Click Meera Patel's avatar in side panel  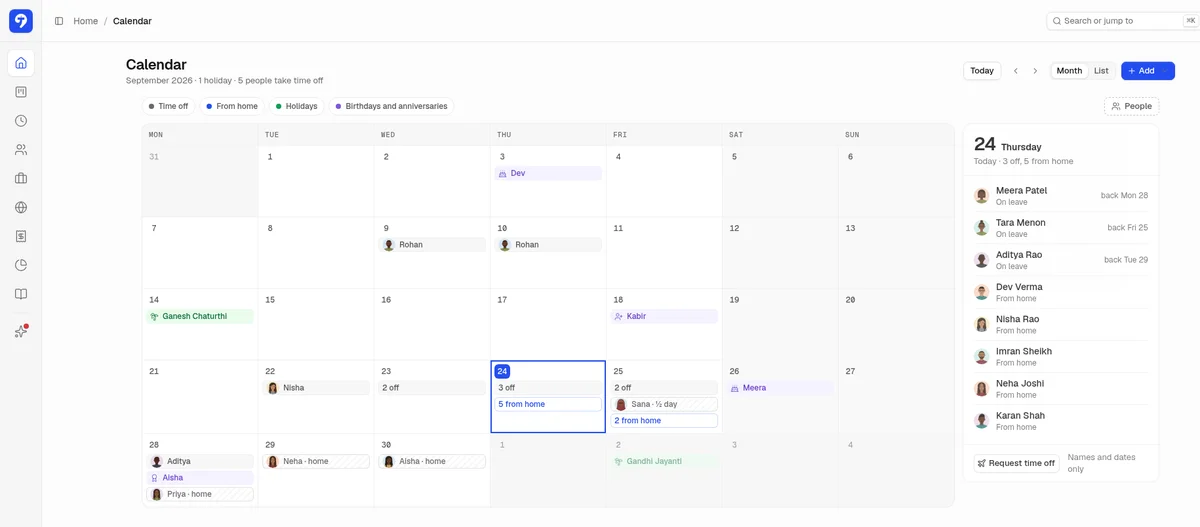pyautogui.click(x=982, y=196)
